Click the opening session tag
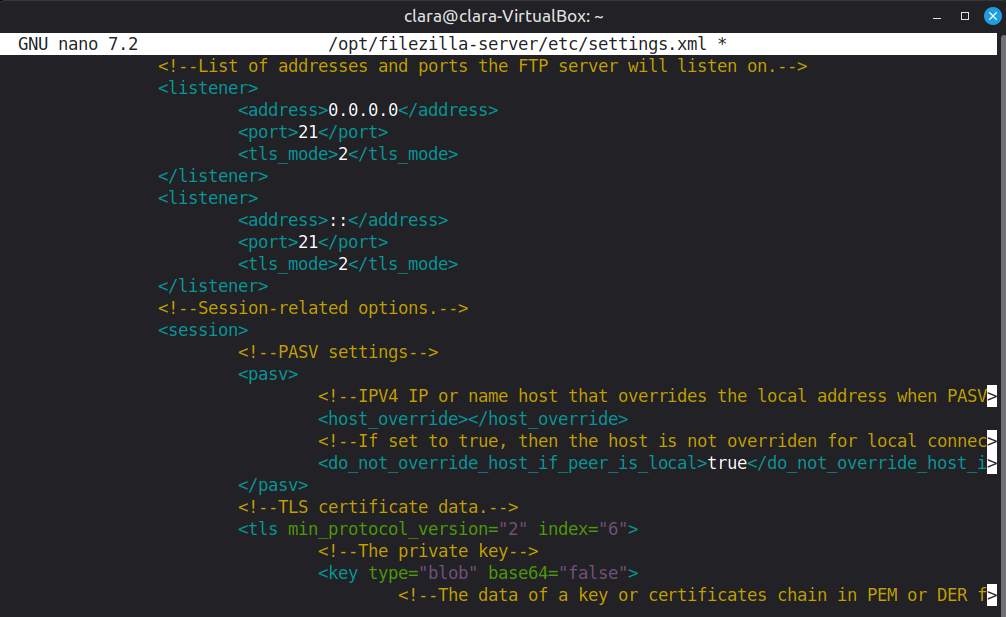 (203, 330)
